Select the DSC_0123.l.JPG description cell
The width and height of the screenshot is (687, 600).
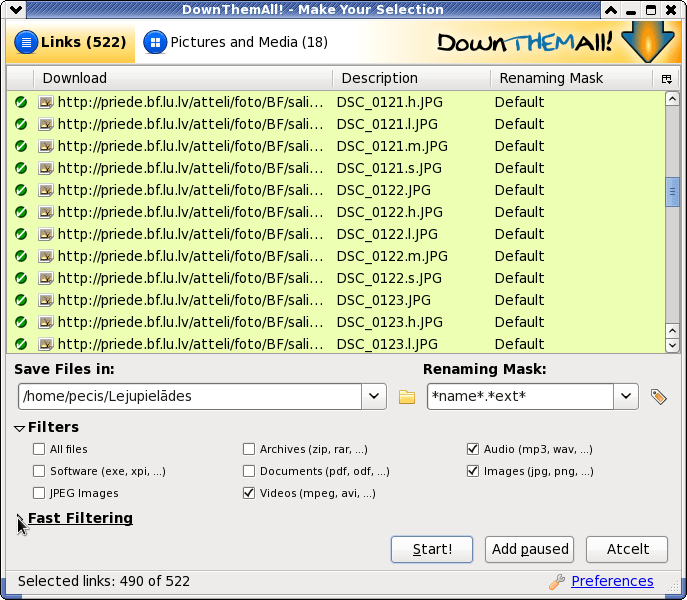click(x=387, y=344)
